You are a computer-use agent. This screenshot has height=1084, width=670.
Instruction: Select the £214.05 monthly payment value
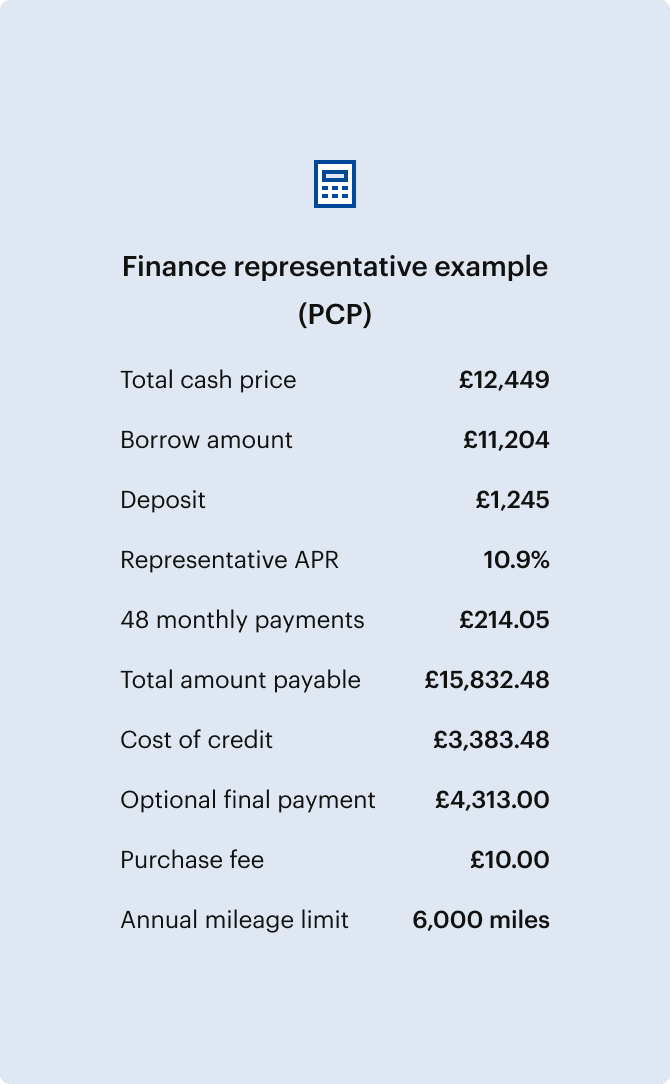504,619
